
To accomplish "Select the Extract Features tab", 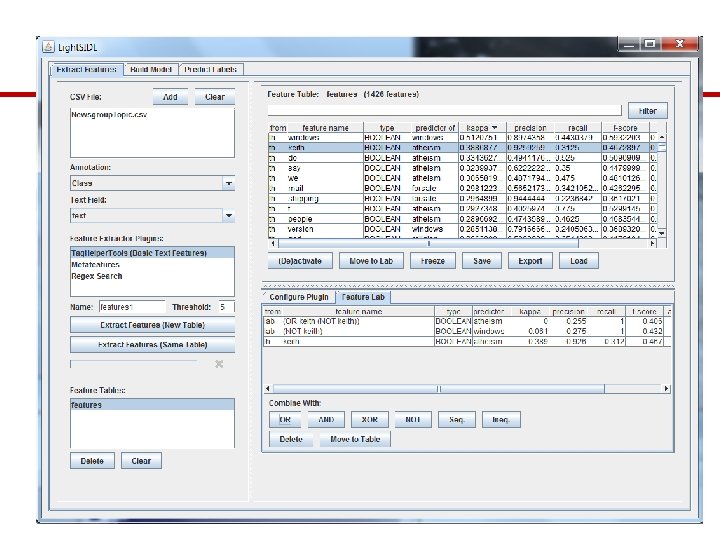I will [86, 69].
